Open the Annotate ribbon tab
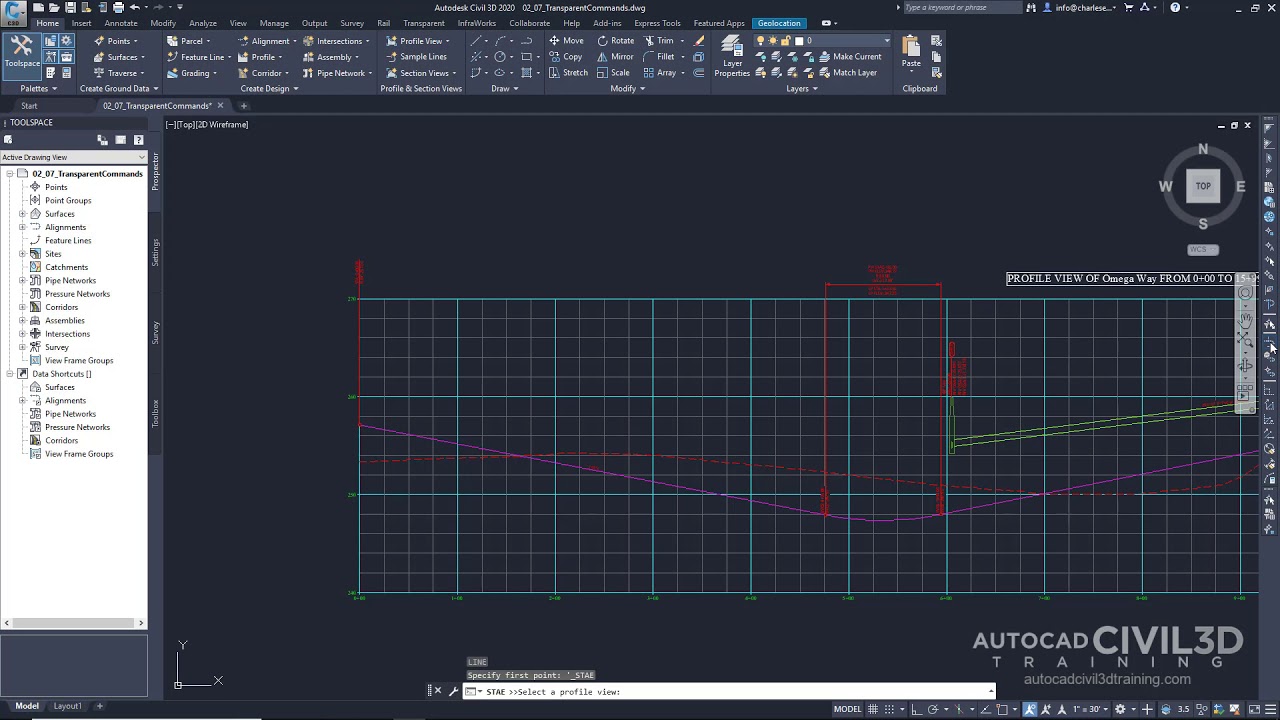 tap(121, 23)
